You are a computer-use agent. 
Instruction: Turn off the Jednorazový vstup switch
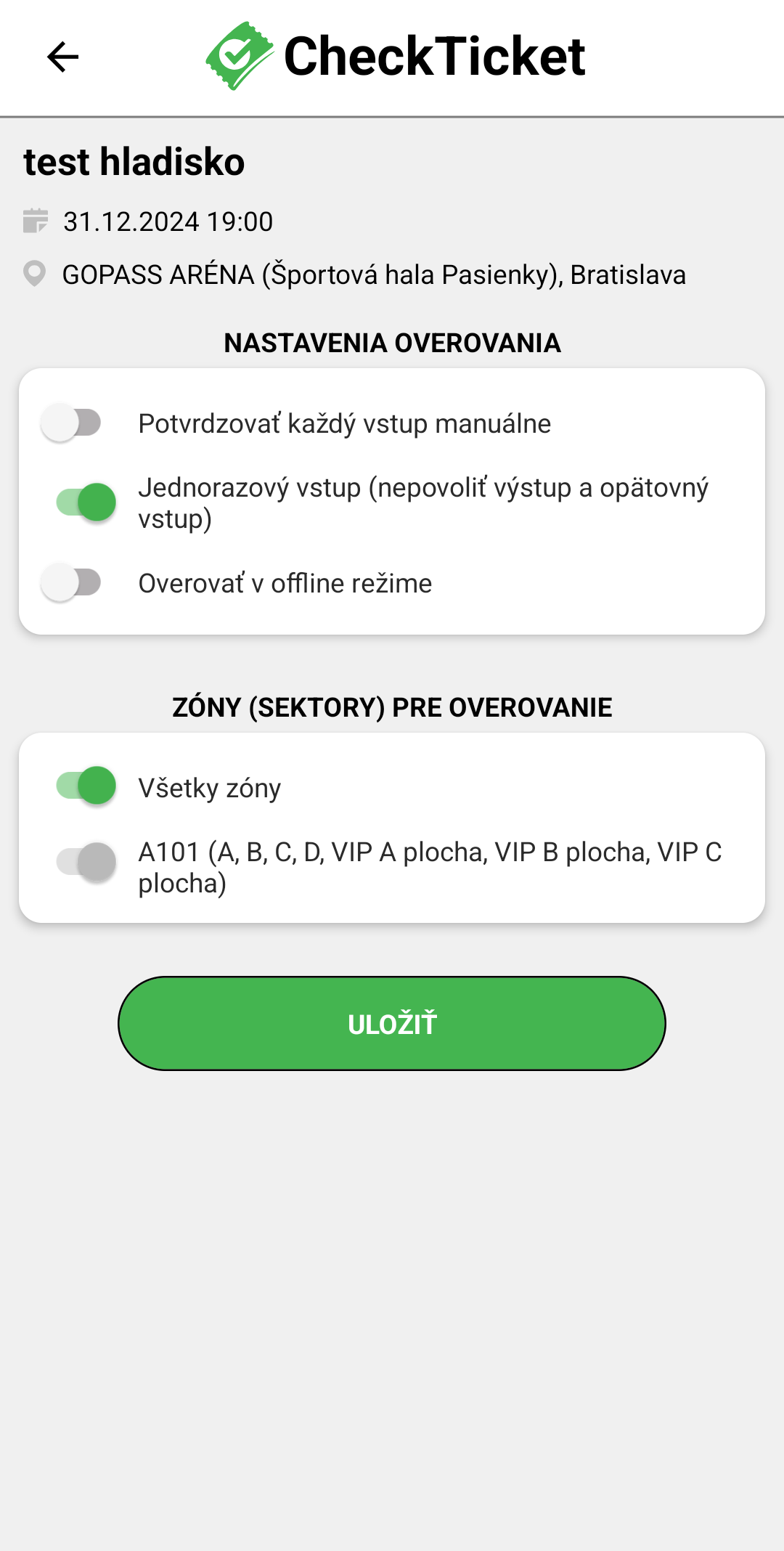tap(86, 502)
